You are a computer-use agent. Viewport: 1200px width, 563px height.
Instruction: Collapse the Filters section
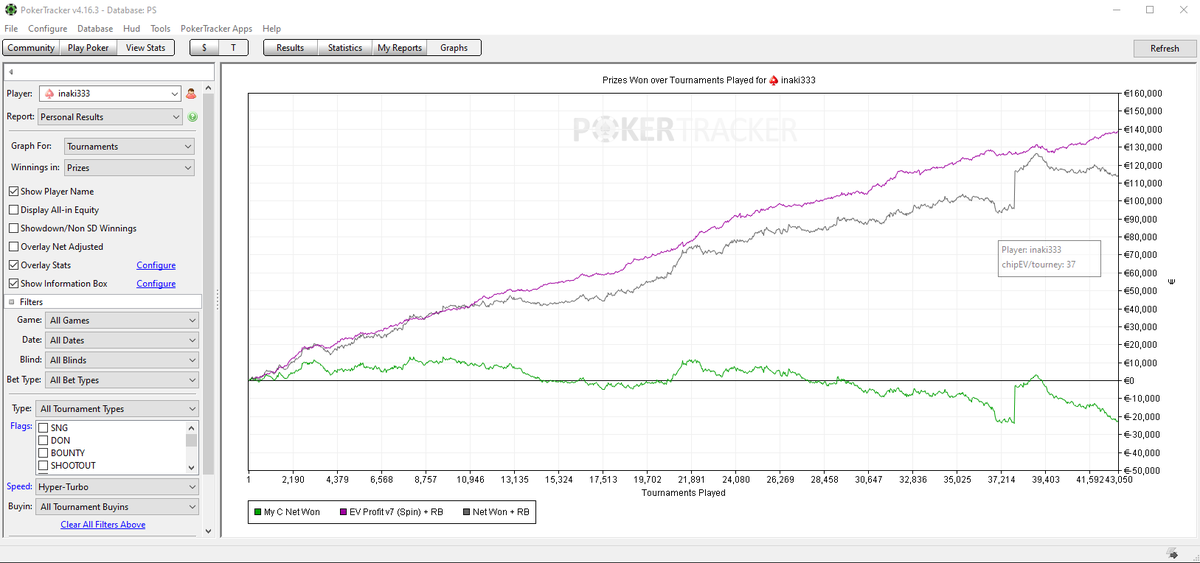[x=11, y=302]
